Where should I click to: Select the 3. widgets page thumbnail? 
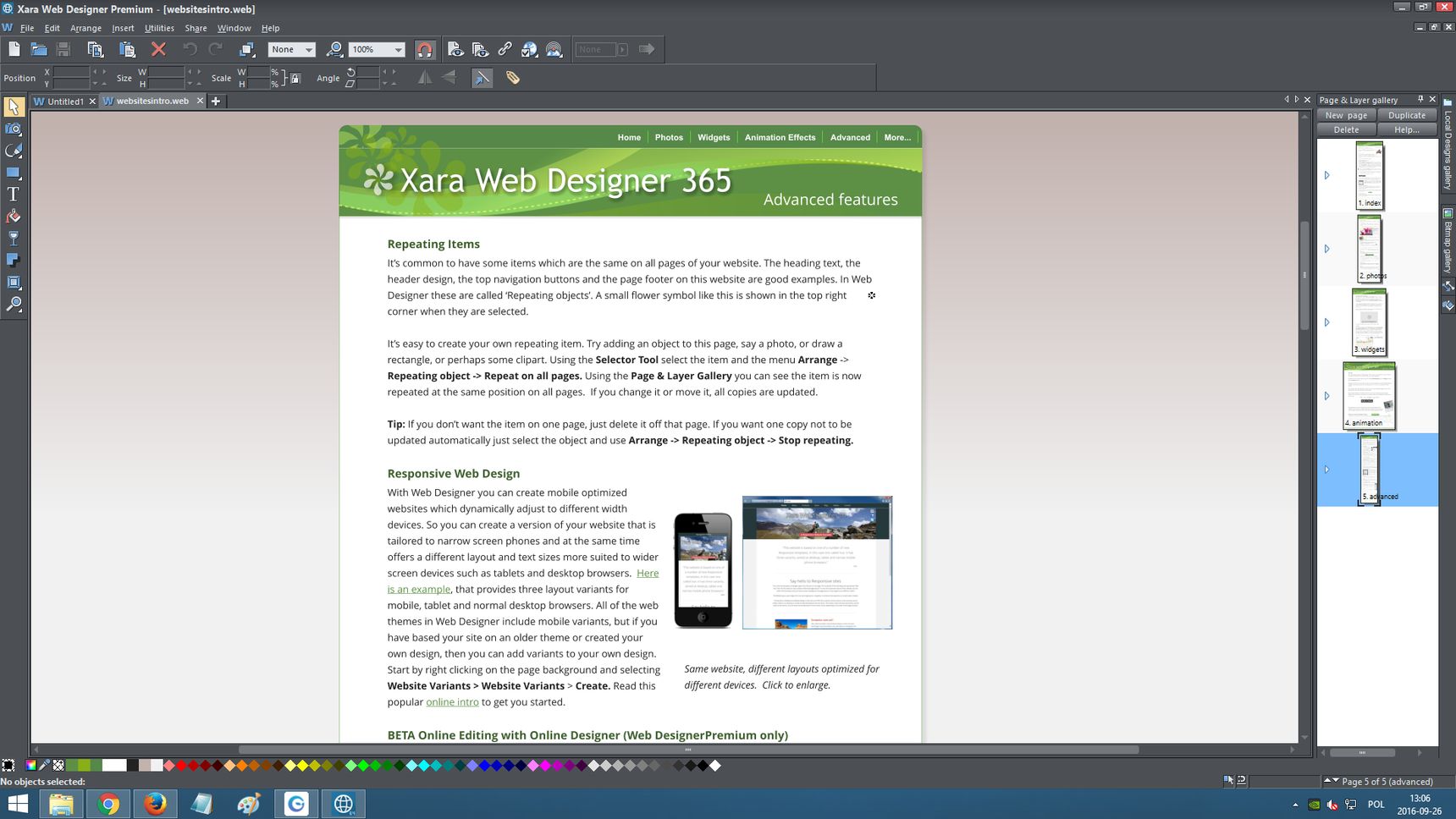point(1369,322)
